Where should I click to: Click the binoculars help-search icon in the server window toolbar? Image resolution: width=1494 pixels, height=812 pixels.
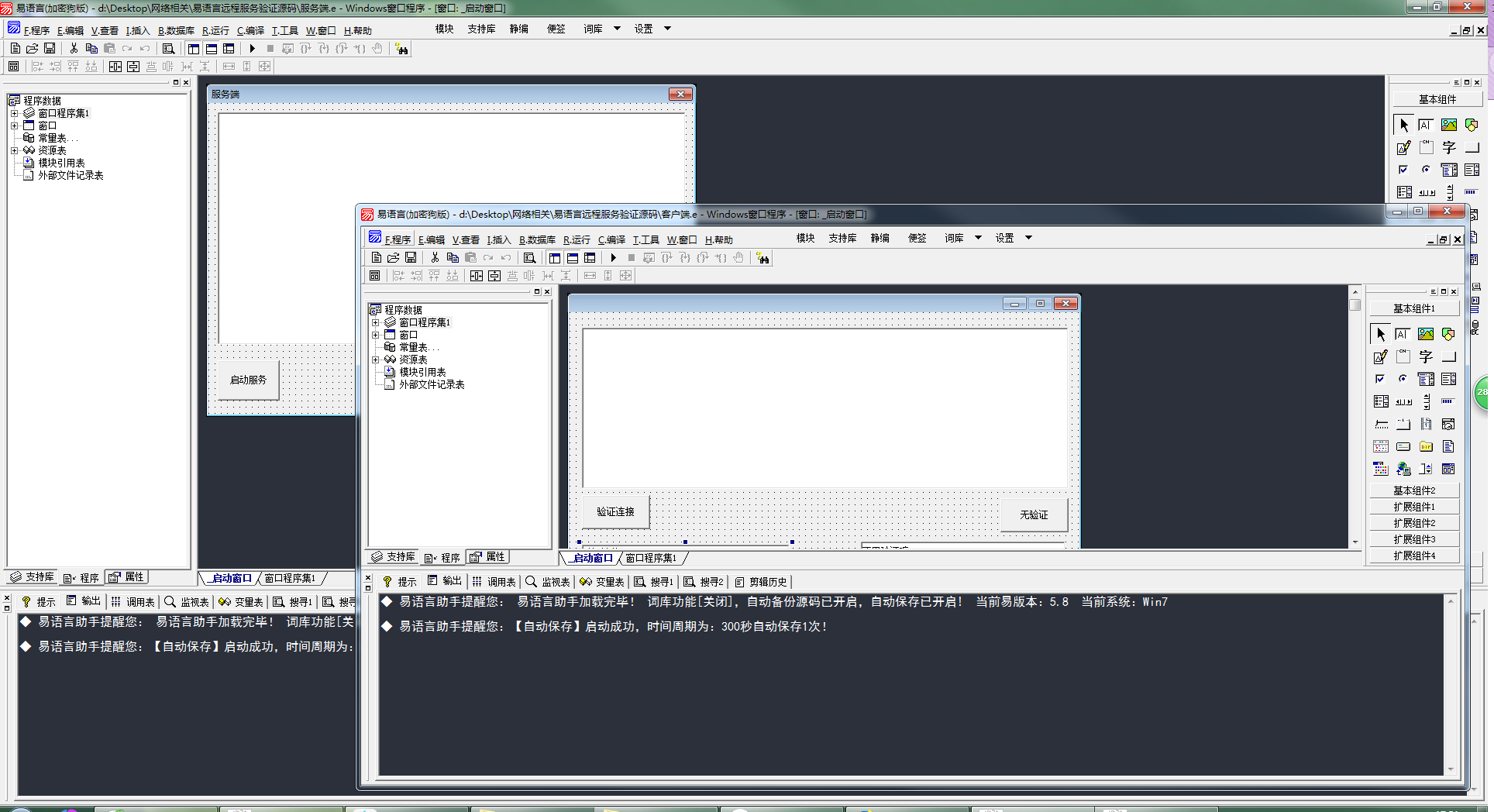point(401,49)
